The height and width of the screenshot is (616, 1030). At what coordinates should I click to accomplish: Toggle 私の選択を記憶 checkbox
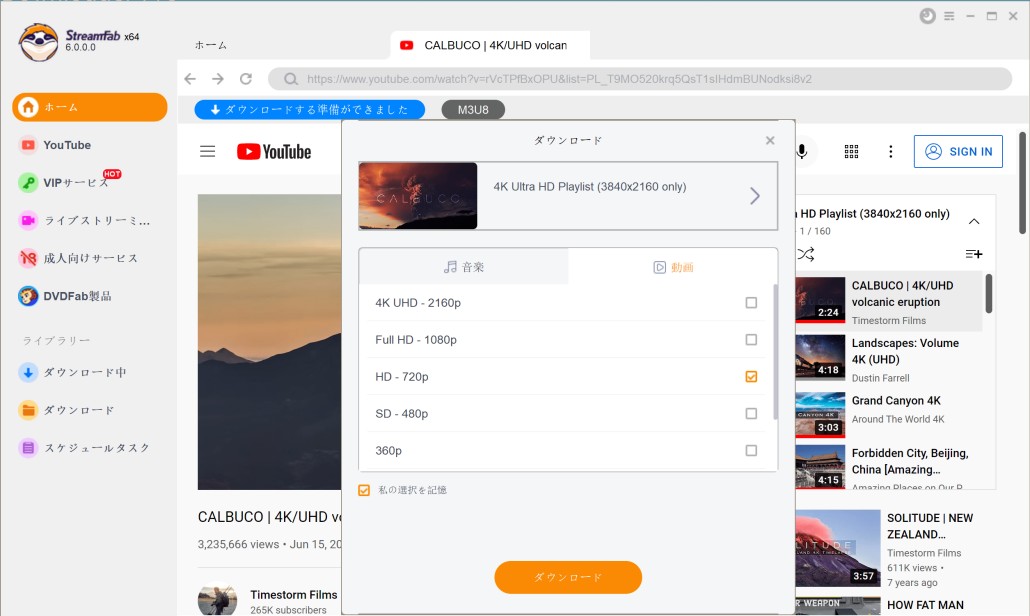pyautogui.click(x=364, y=490)
